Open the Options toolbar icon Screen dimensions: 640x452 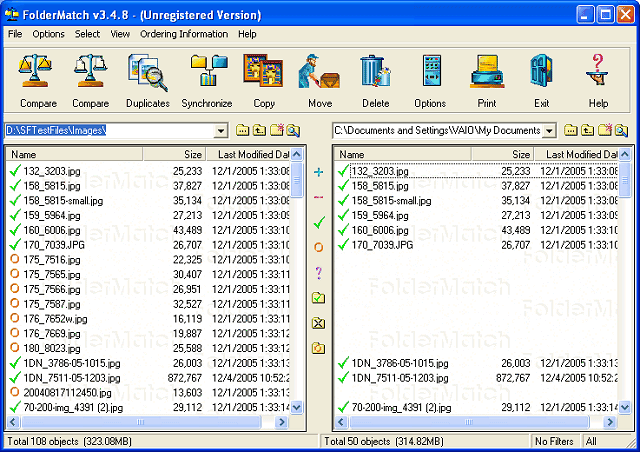click(430, 81)
